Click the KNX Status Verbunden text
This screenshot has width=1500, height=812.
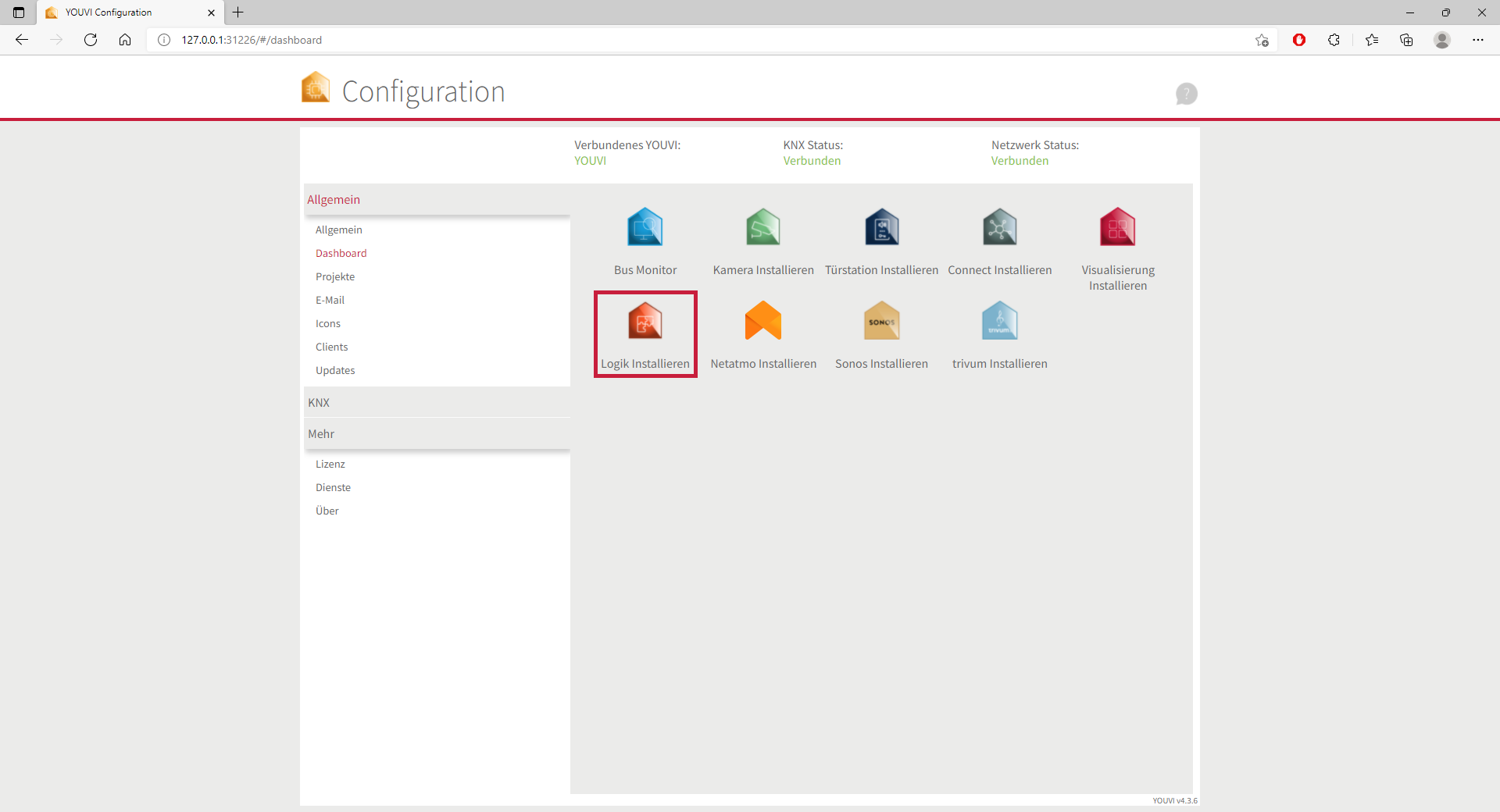(812, 161)
